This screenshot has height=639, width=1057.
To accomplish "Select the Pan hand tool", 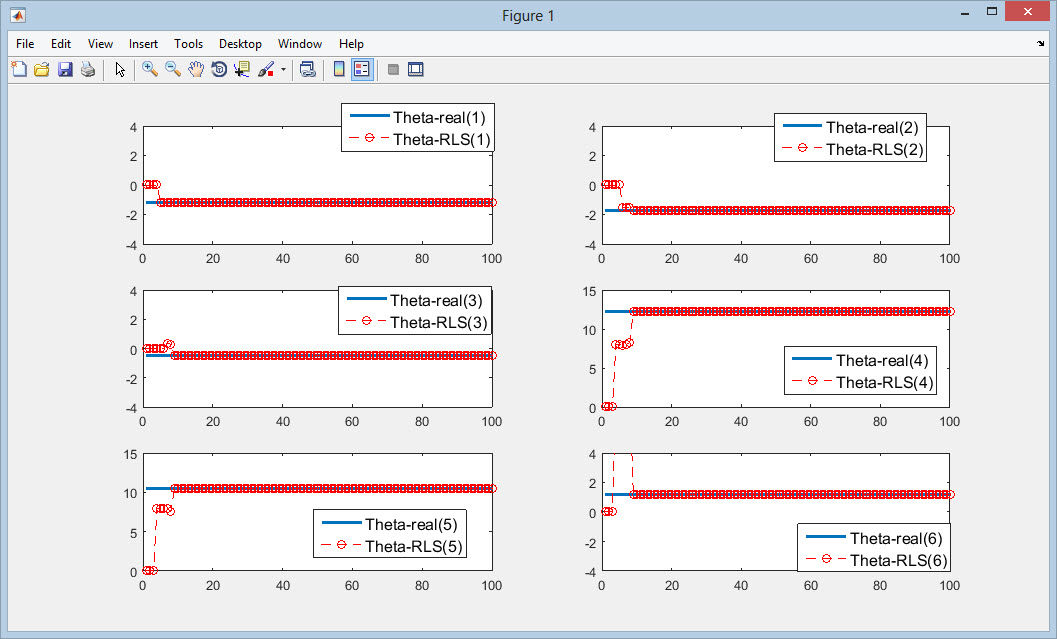I will click(x=195, y=69).
